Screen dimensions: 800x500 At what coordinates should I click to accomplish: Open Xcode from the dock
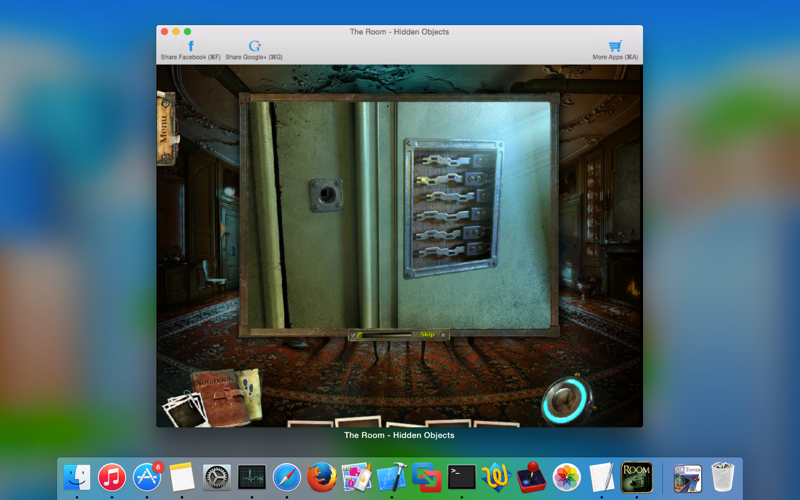tap(391, 478)
